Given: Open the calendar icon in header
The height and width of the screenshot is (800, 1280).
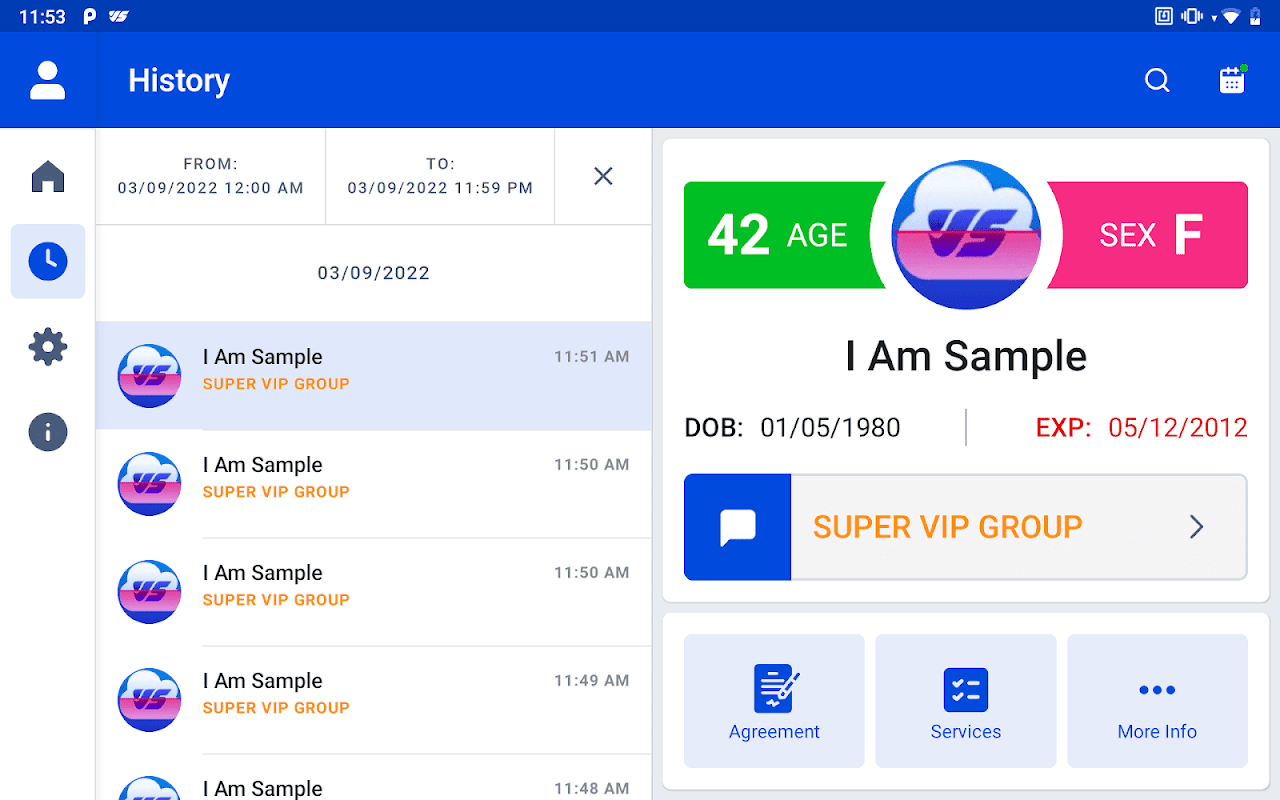Looking at the screenshot, I should 1233,80.
